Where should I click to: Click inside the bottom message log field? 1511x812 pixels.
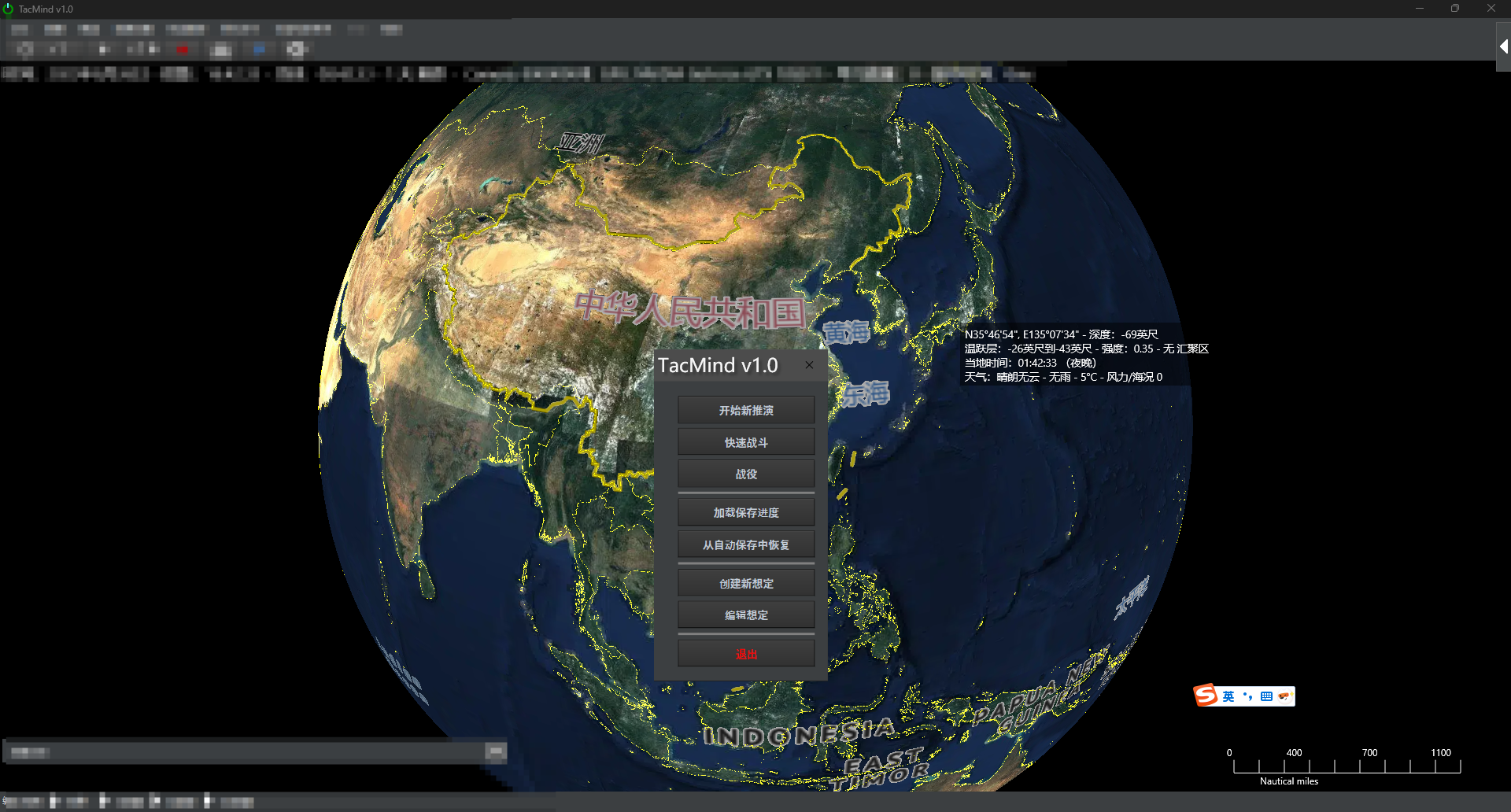[246, 751]
